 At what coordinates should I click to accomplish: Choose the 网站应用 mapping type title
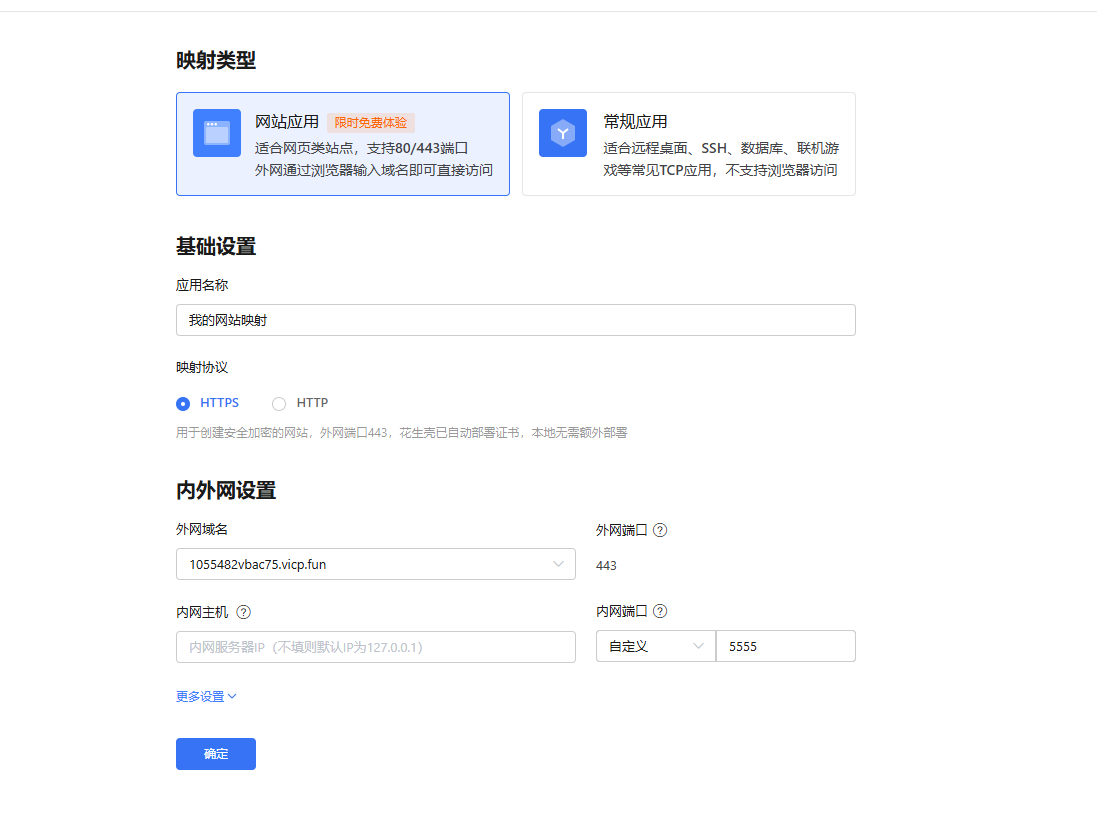pyautogui.click(x=287, y=122)
